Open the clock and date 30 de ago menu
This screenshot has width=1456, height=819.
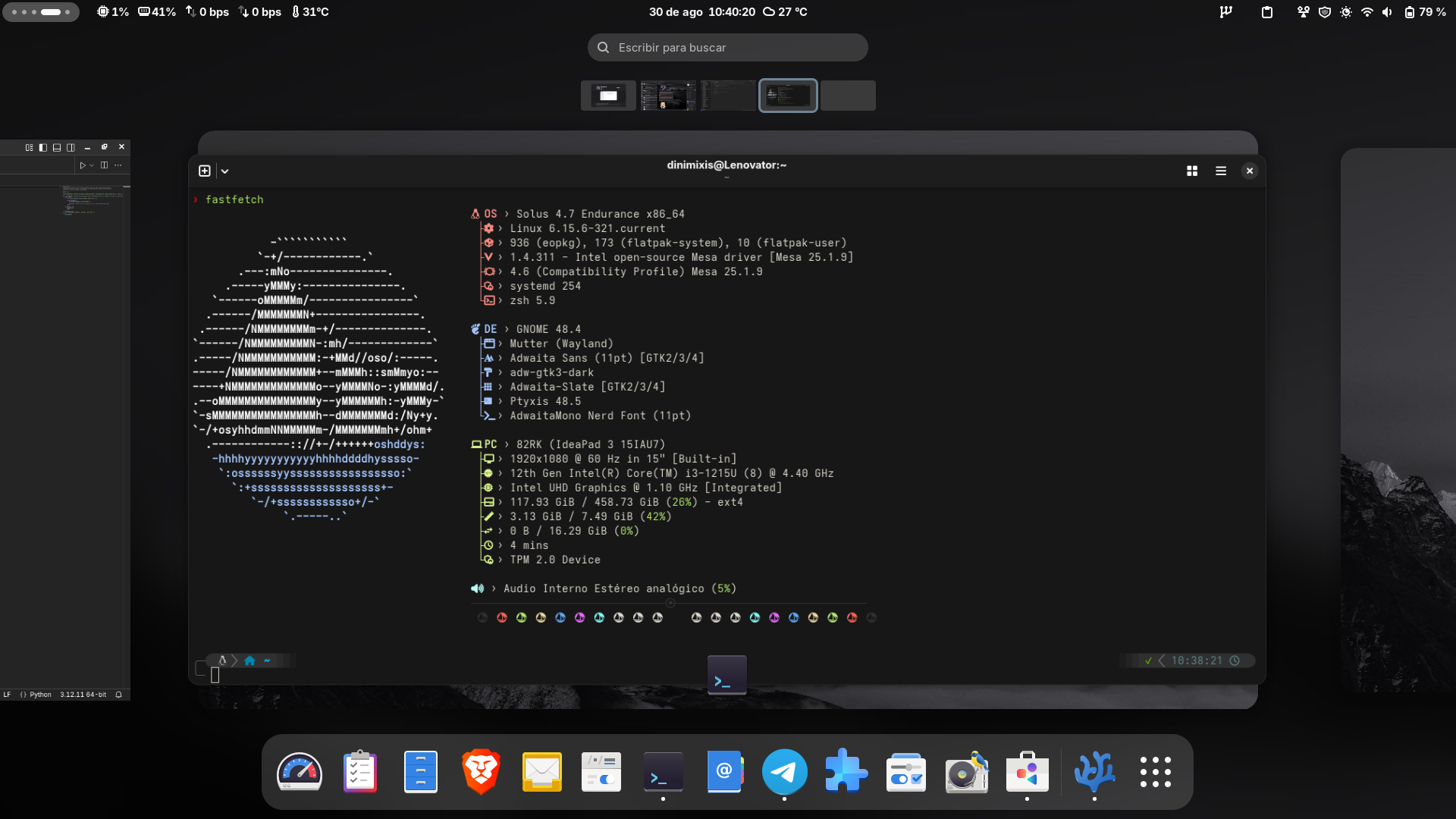(x=701, y=12)
